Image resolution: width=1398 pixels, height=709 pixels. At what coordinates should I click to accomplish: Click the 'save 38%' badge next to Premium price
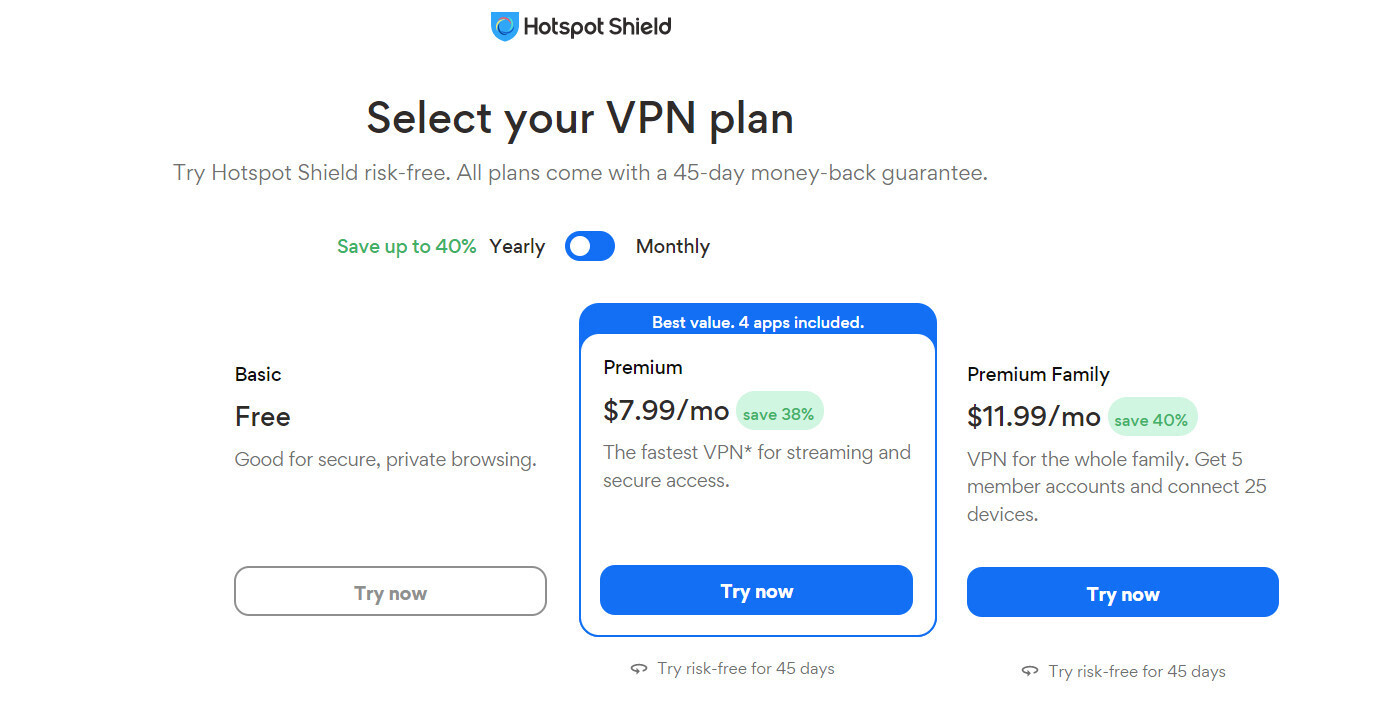pos(780,411)
